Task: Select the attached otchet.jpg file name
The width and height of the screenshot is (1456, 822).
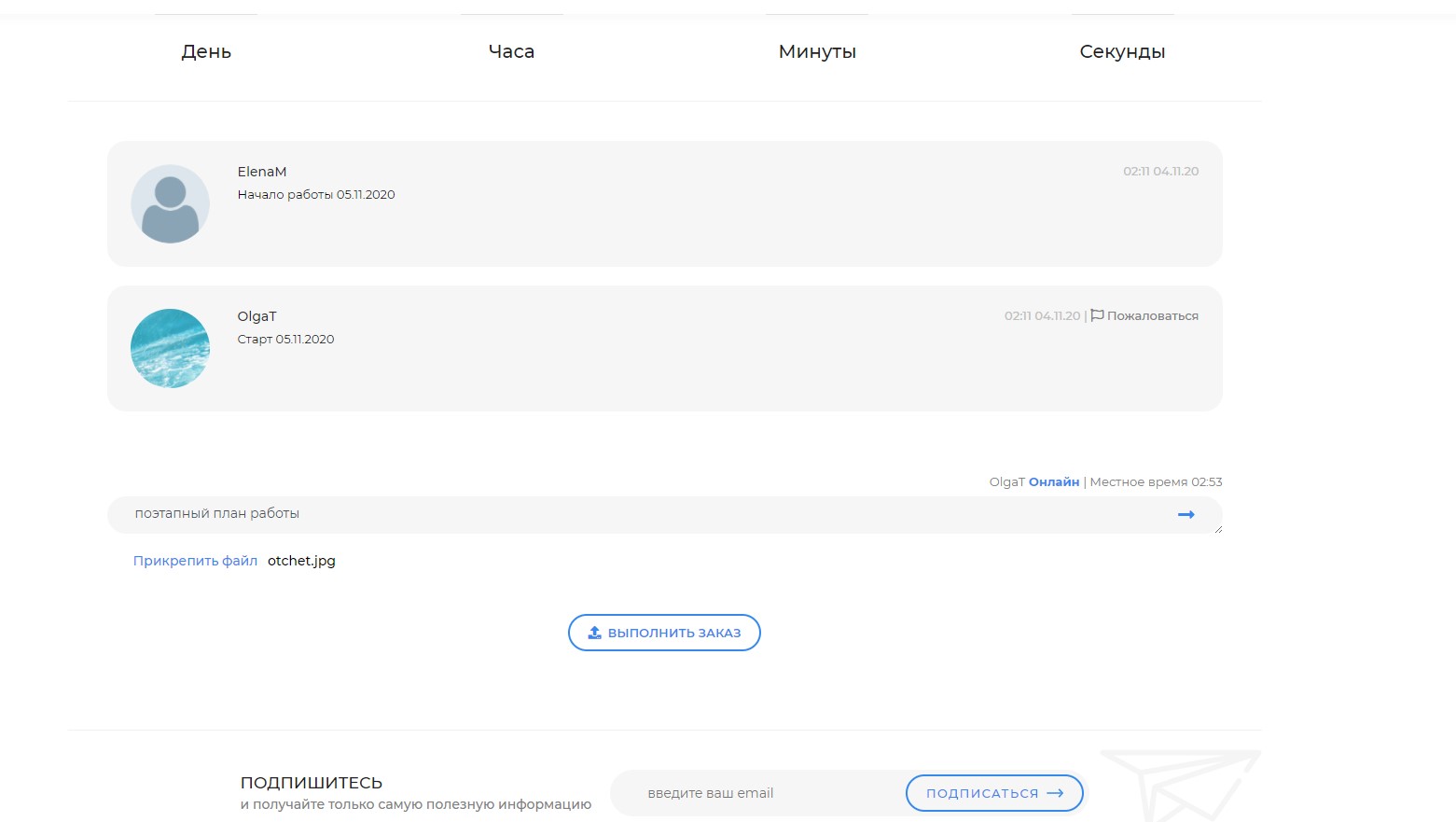Action: 301,561
